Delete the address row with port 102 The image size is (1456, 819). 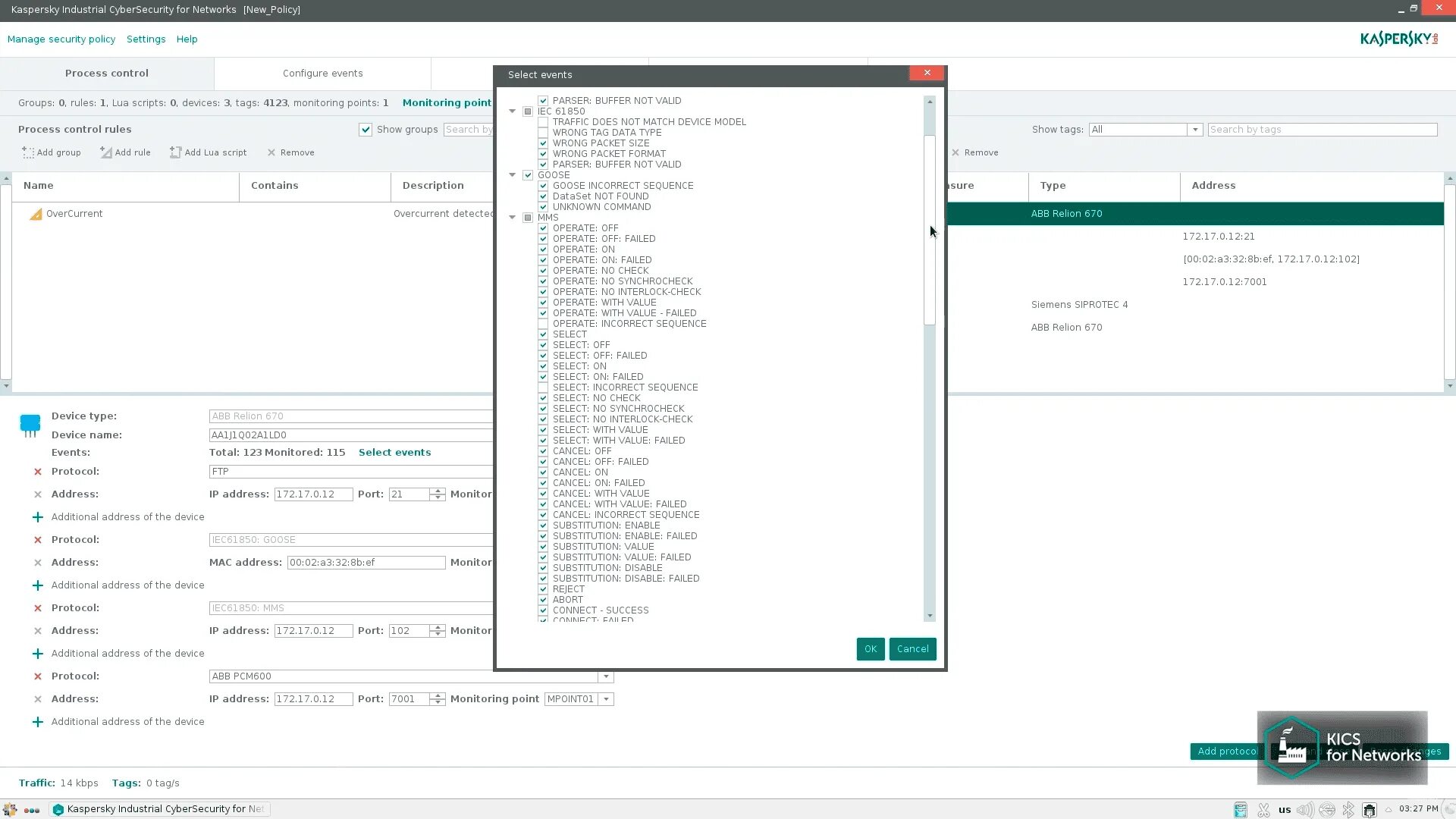37,631
